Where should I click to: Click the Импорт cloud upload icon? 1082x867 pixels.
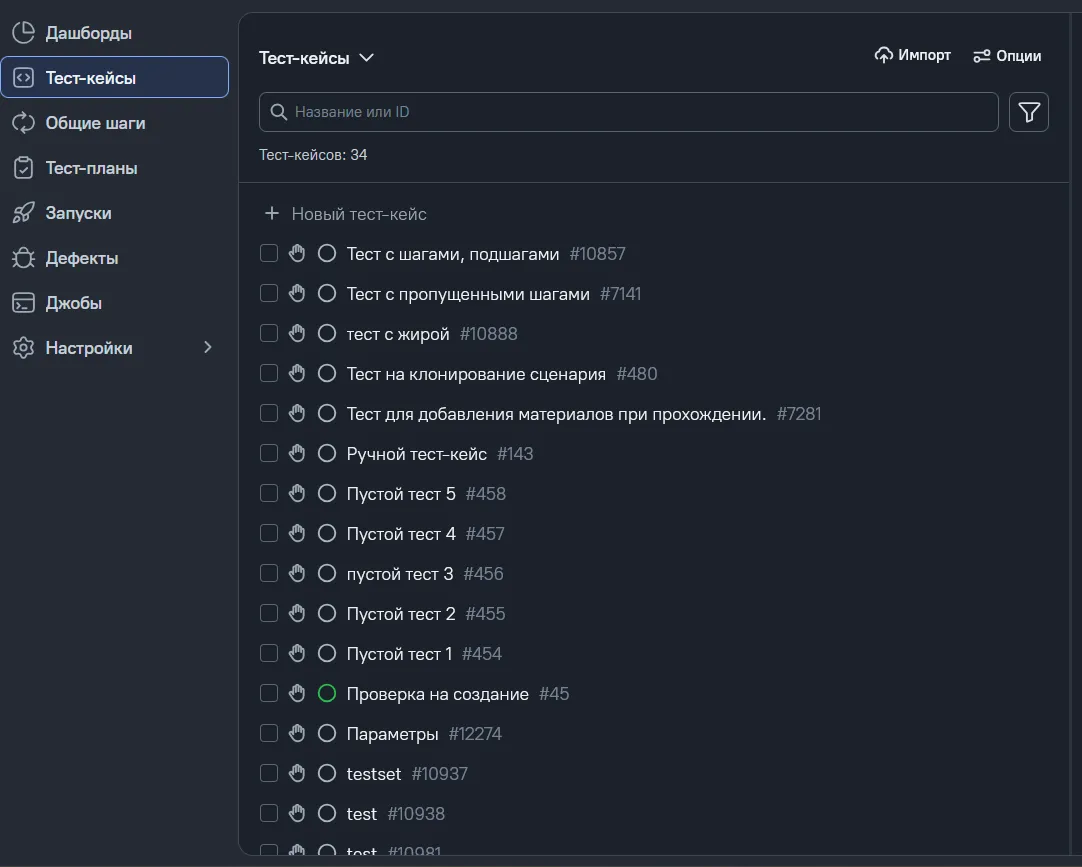pyautogui.click(x=883, y=55)
